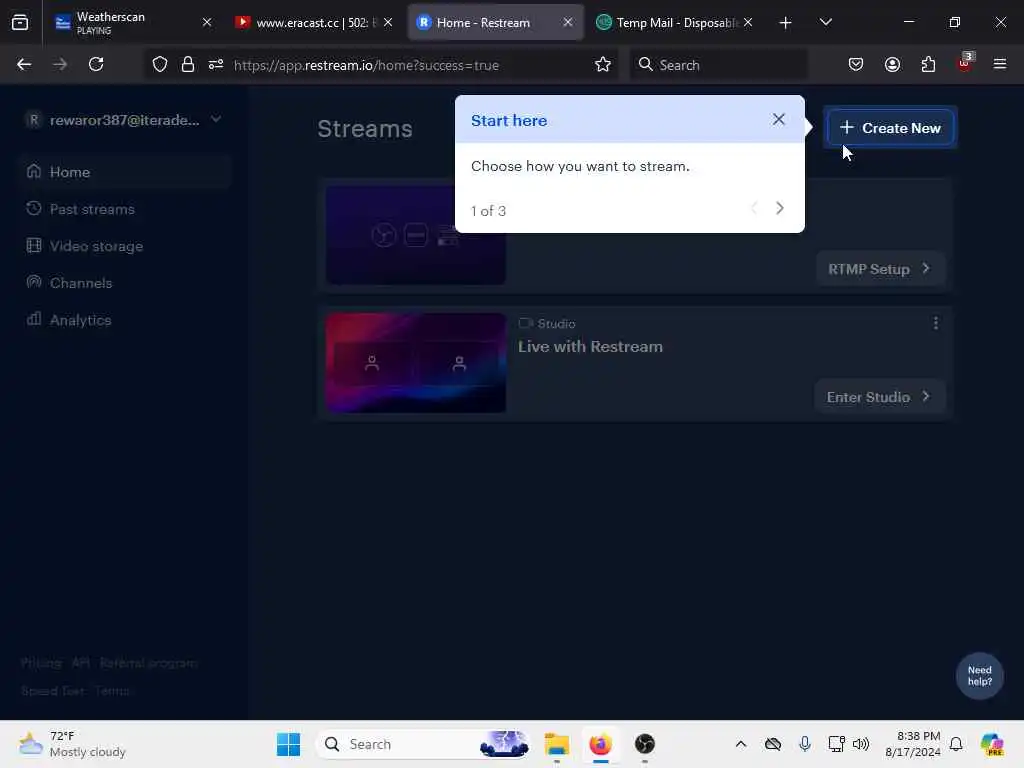
Task: Open the notifications bell icon
Action: click(x=956, y=744)
